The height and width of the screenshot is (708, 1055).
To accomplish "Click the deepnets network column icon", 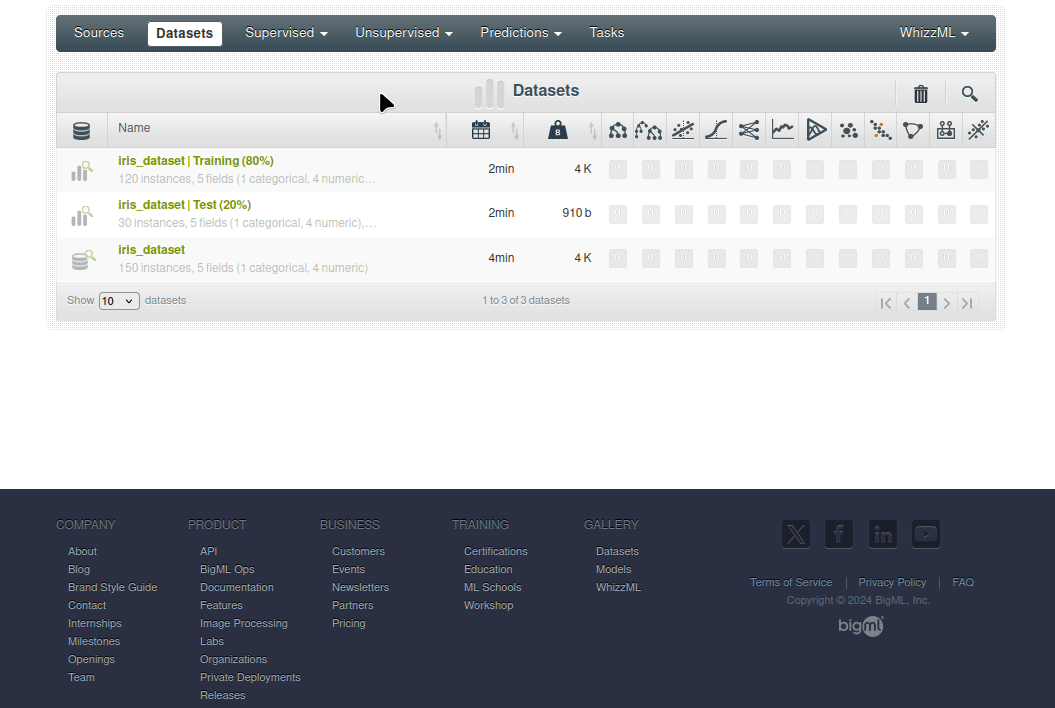I will point(749,130).
